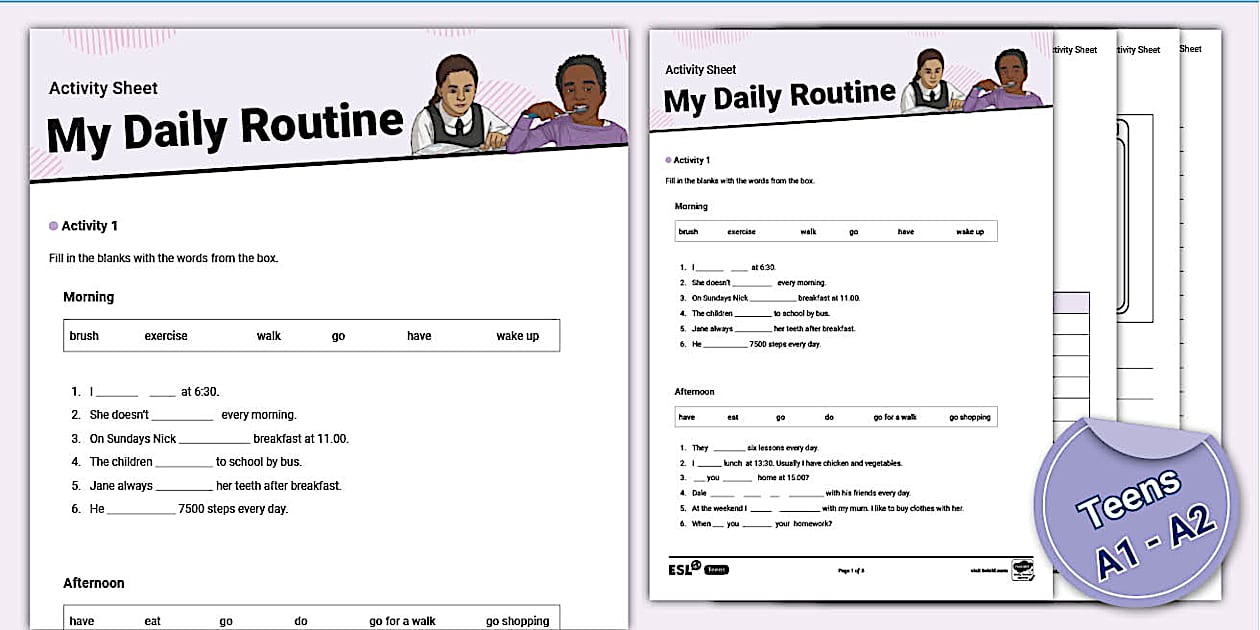Switch to the second stacked Activity Sheet

(1075, 49)
